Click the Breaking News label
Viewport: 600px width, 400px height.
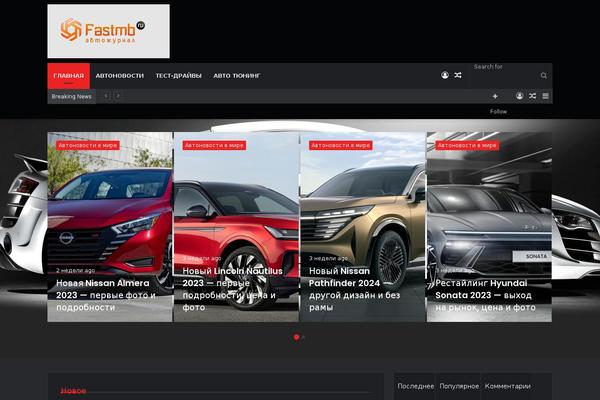tap(72, 96)
